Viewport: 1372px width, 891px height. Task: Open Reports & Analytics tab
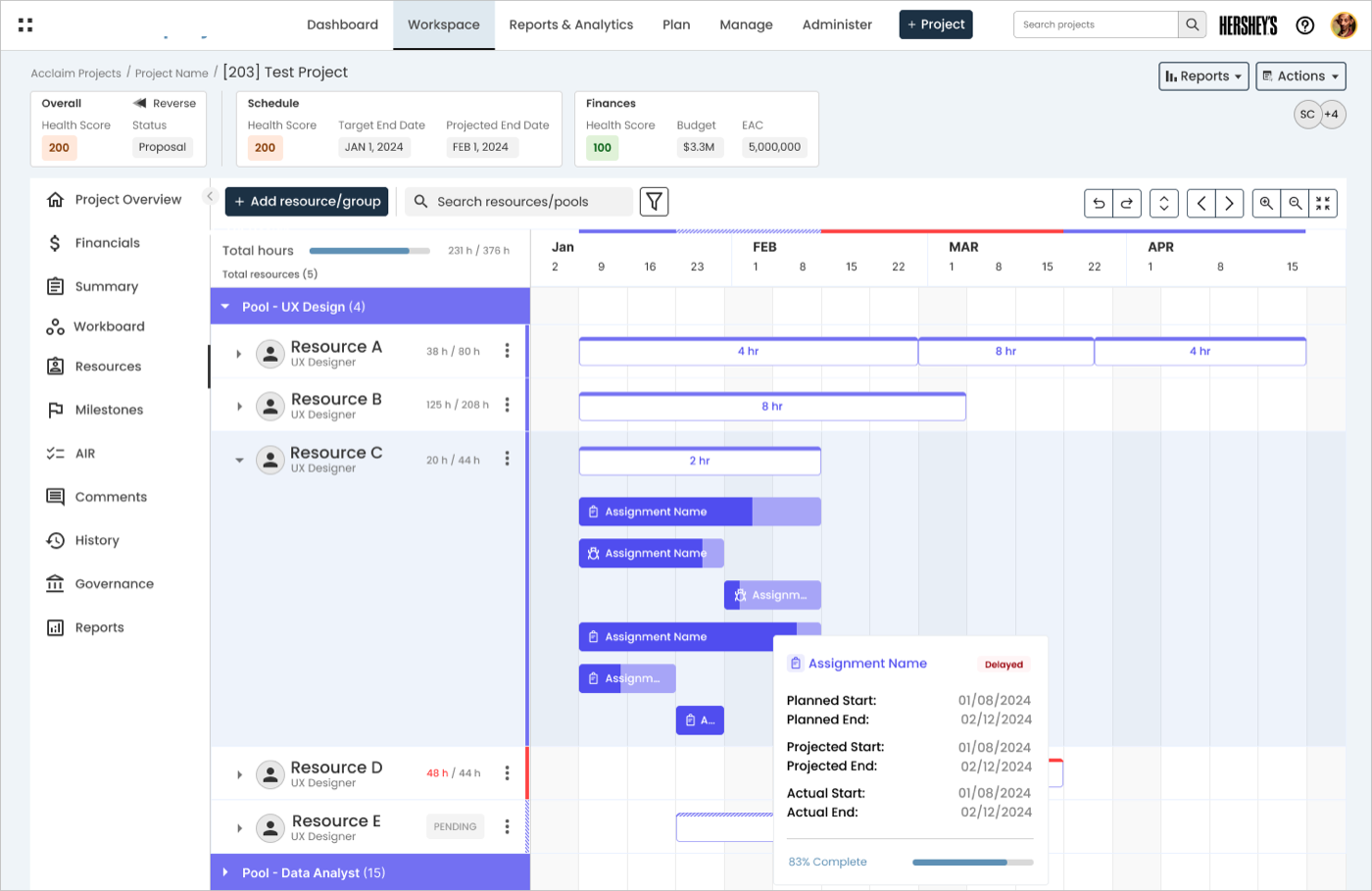(x=571, y=25)
